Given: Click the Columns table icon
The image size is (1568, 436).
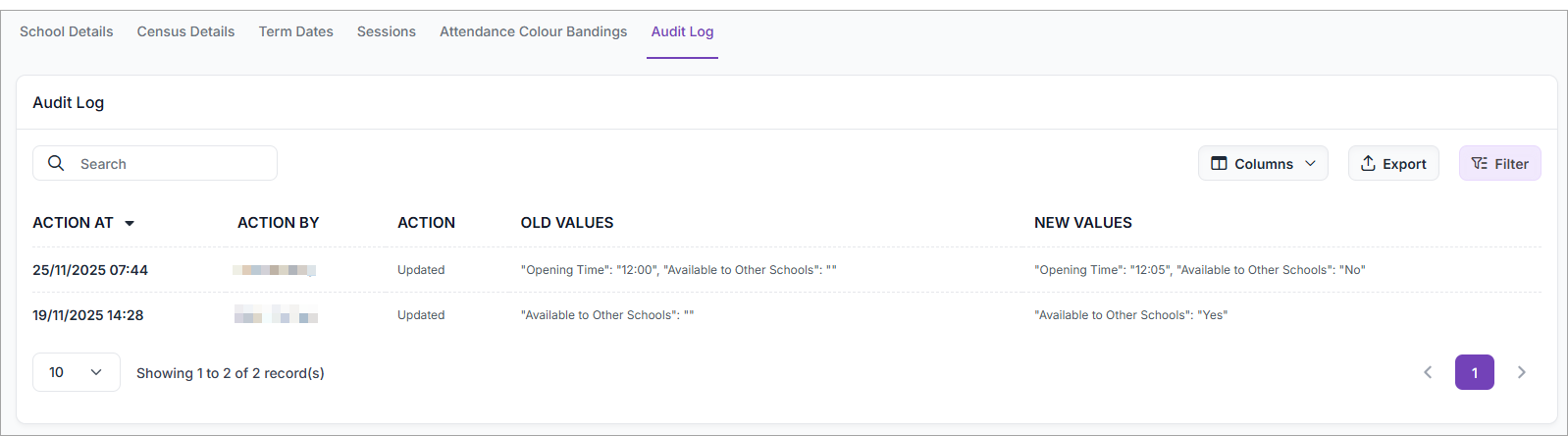Looking at the screenshot, I should 1219,164.
